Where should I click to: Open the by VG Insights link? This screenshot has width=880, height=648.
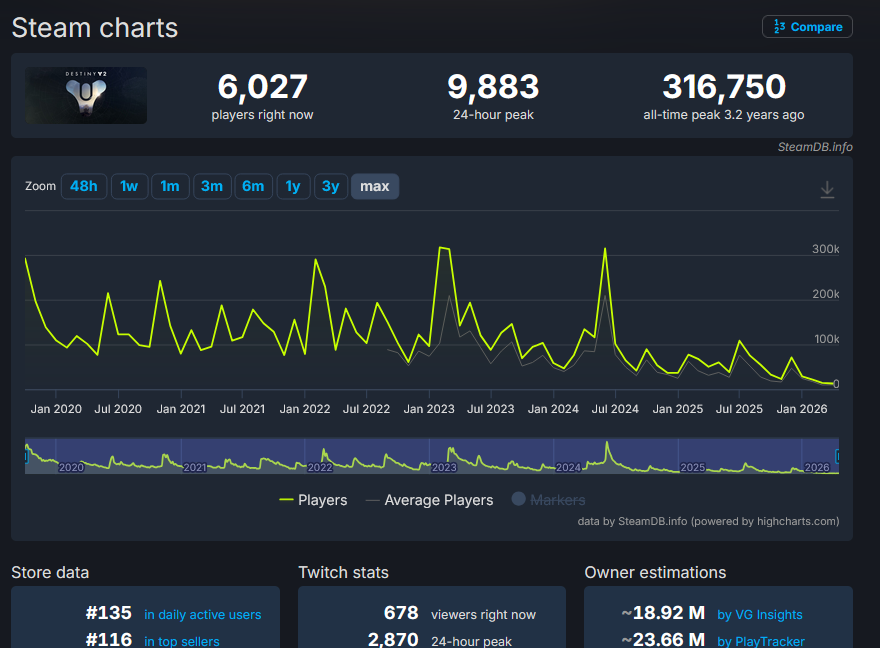pyautogui.click(x=760, y=615)
